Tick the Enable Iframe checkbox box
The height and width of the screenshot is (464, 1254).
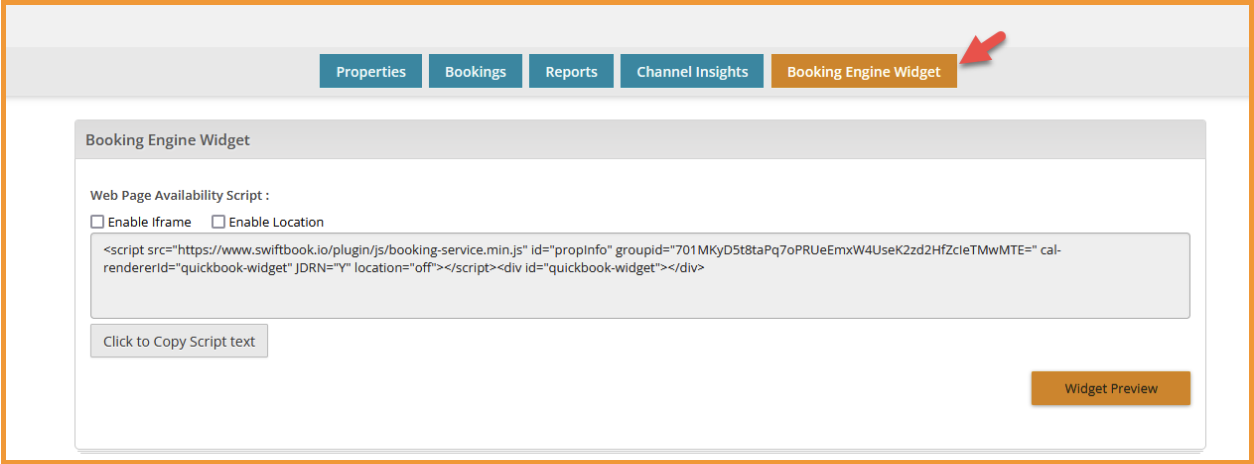(97, 222)
